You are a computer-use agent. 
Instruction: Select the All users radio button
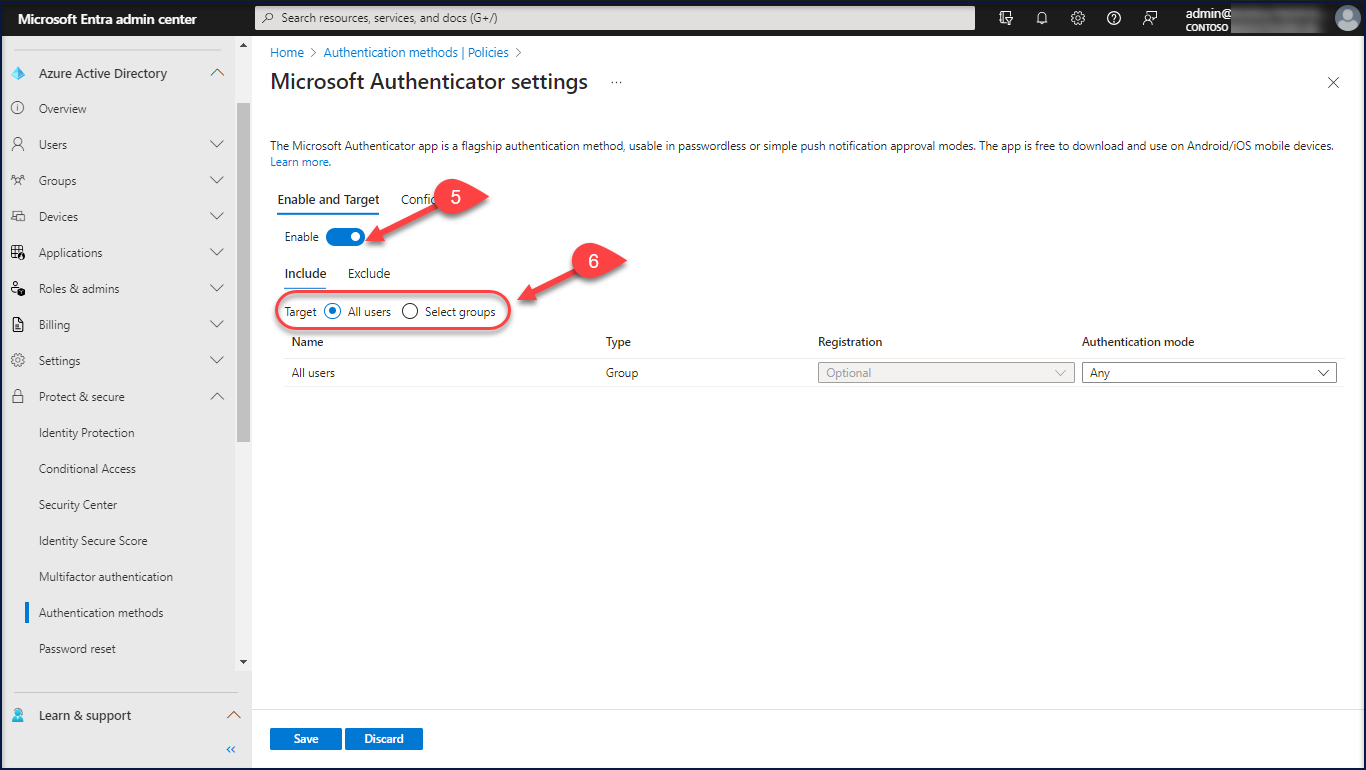click(334, 312)
